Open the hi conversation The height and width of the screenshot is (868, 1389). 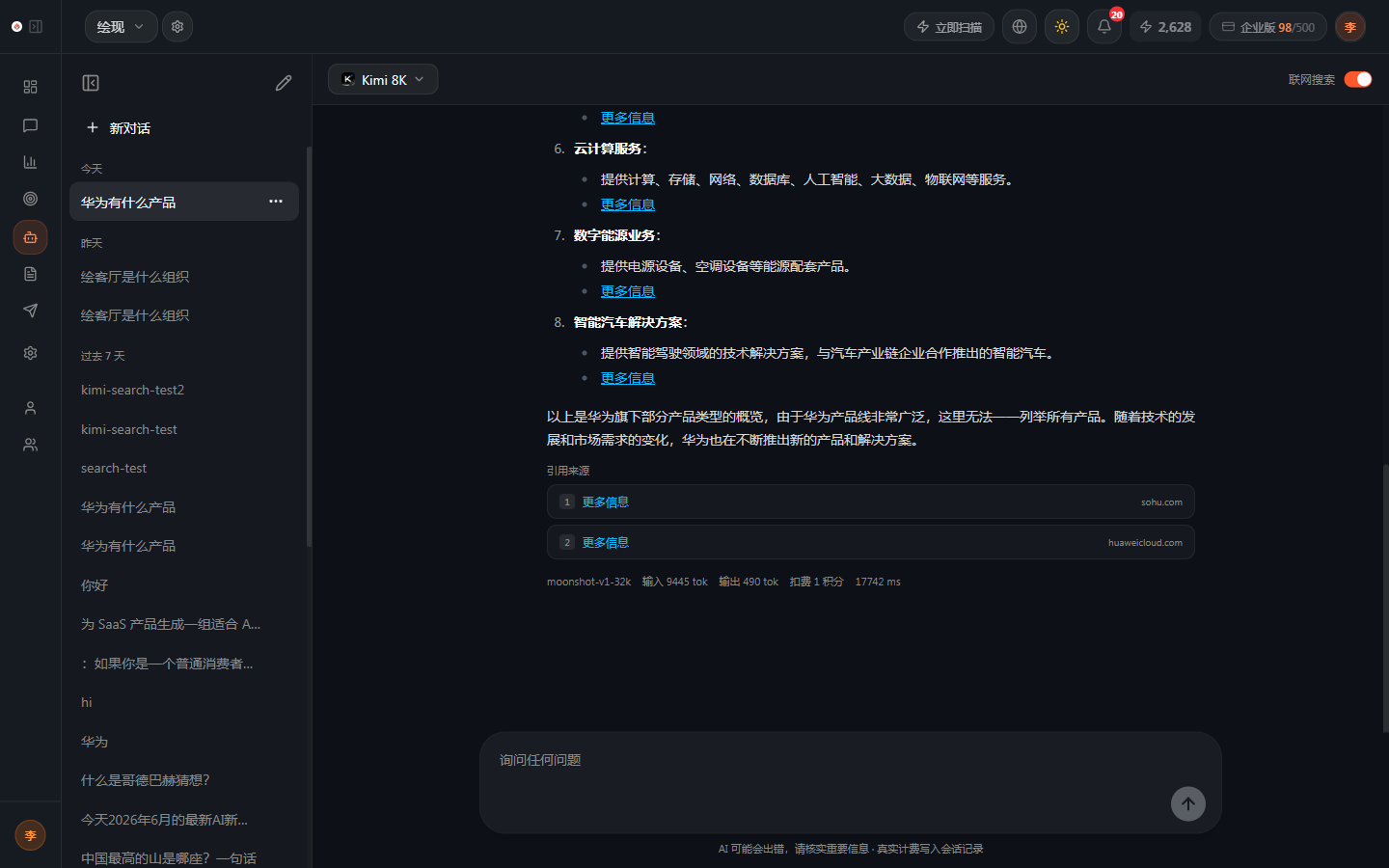point(184,702)
